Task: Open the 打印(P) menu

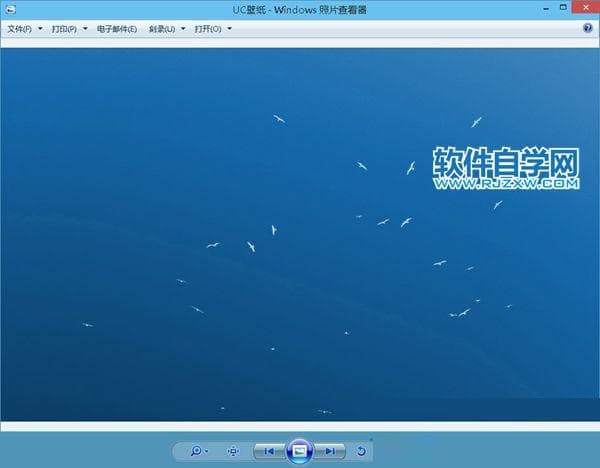Action: pyautogui.click(x=64, y=29)
